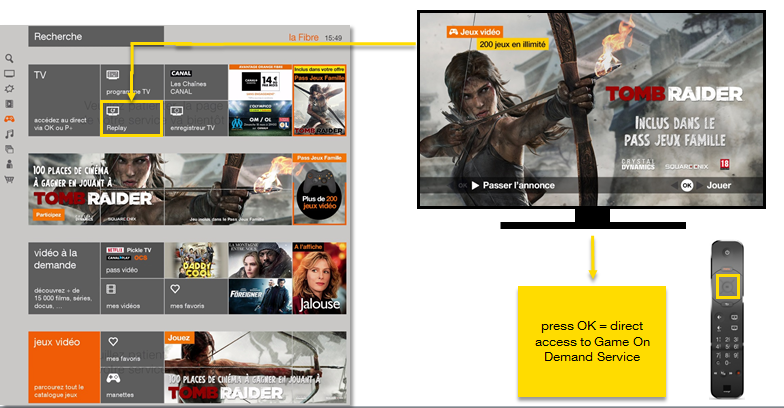This screenshot has height=408, width=784.
Task: Open settings gear in sidebar
Action: pos(9,88)
